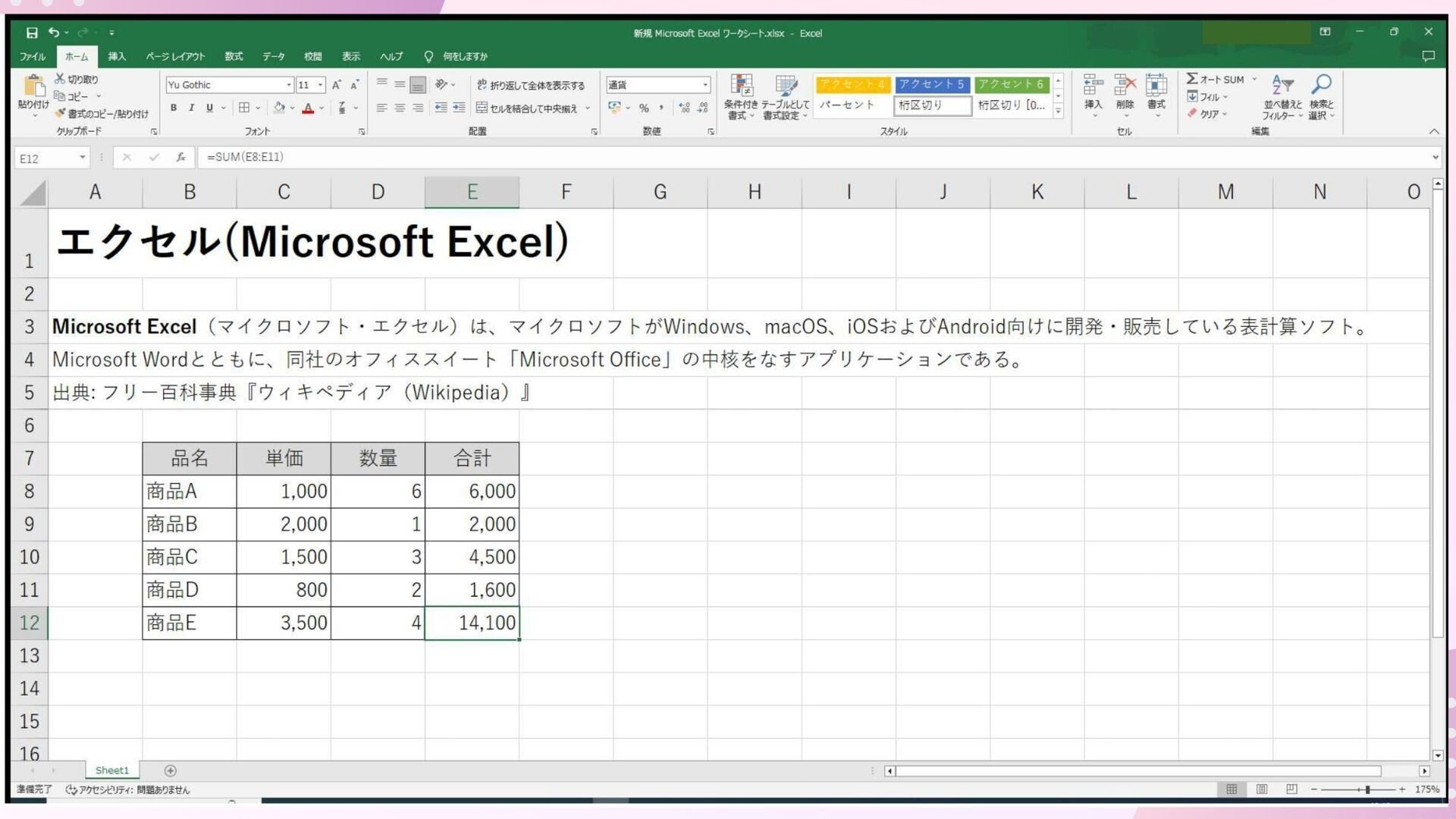Click the Undo arrow icon
The width and height of the screenshot is (1456, 819).
pos(54,33)
